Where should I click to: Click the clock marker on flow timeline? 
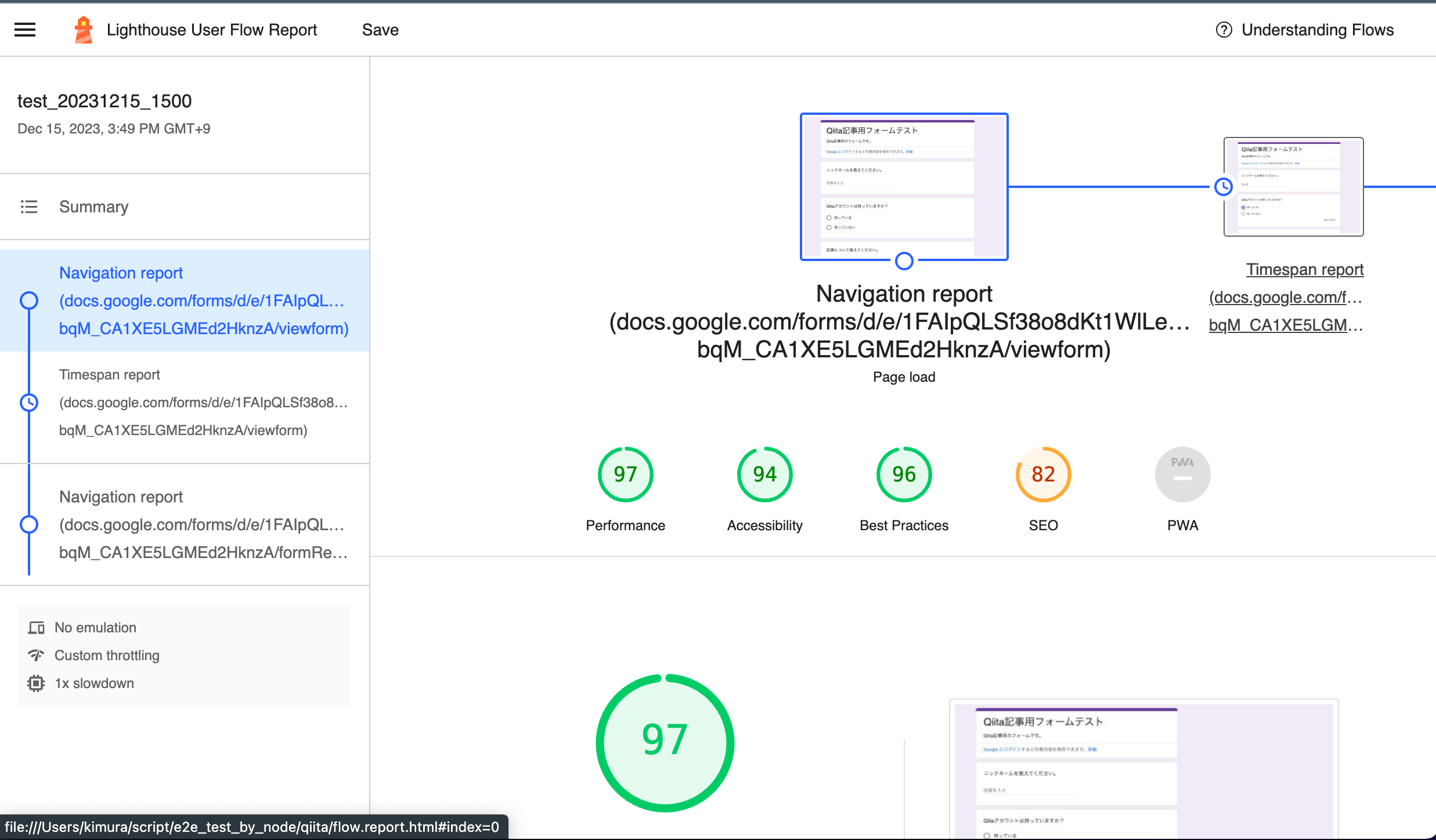click(1224, 187)
